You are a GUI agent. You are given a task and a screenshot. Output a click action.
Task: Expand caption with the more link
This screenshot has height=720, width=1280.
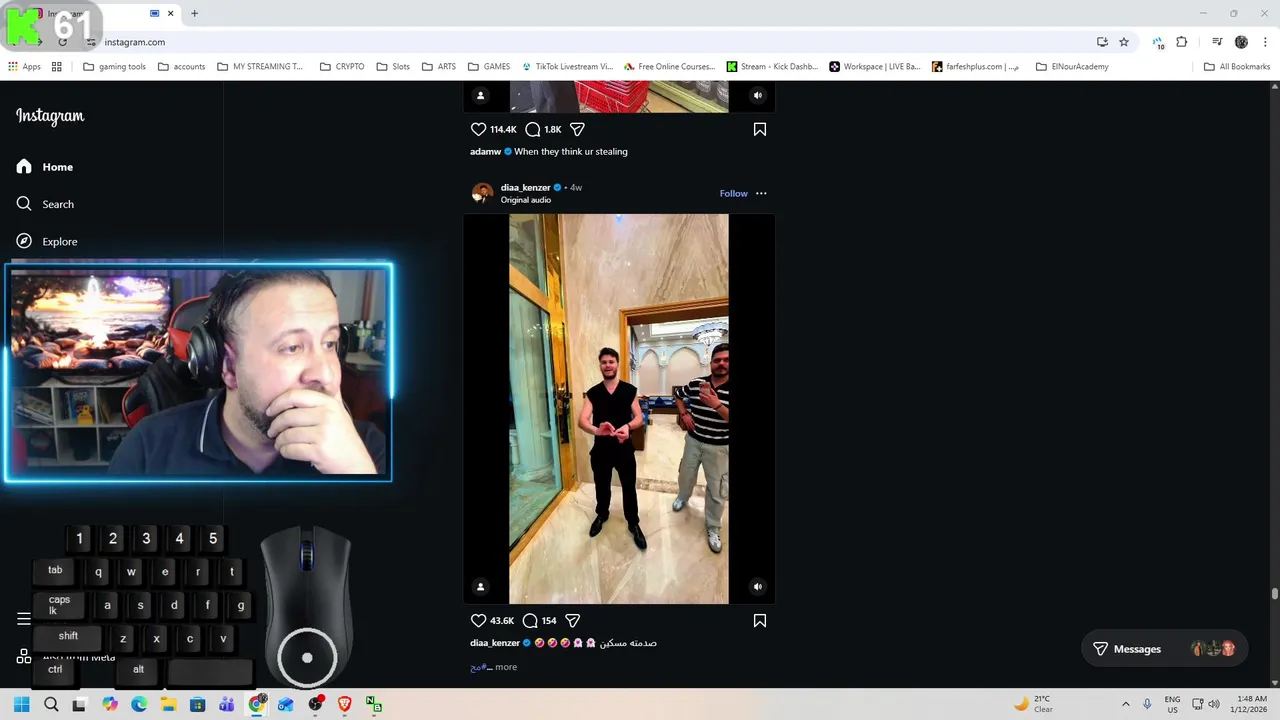505,667
